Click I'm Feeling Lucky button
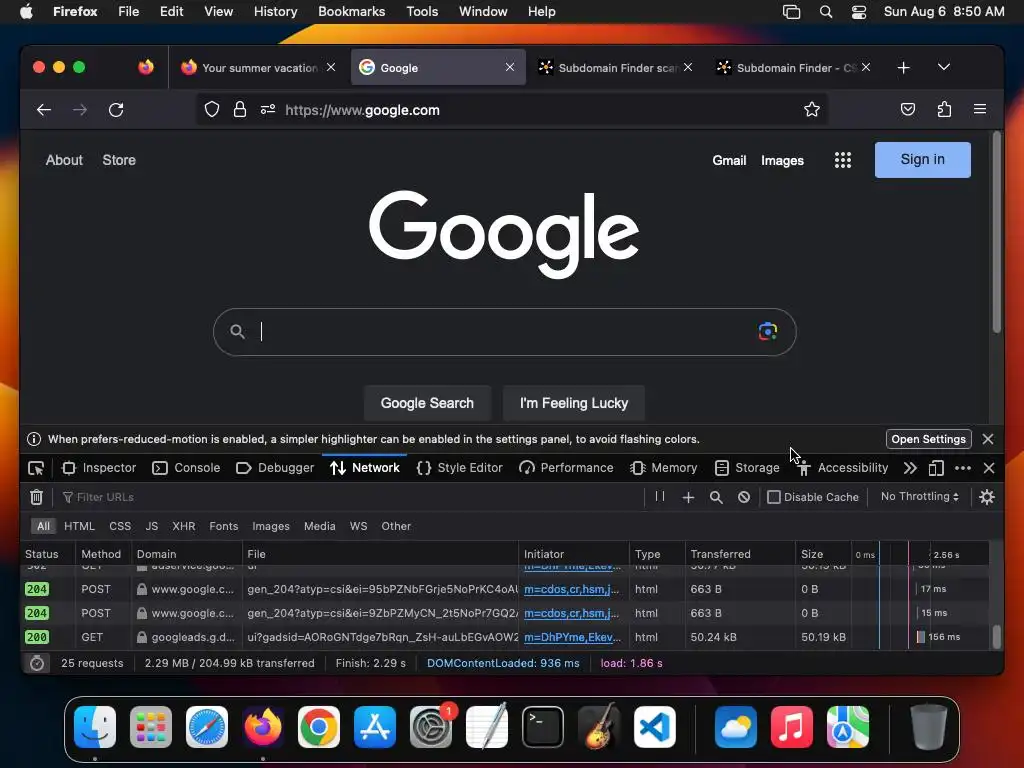1024x768 pixels. click(573, 403)
